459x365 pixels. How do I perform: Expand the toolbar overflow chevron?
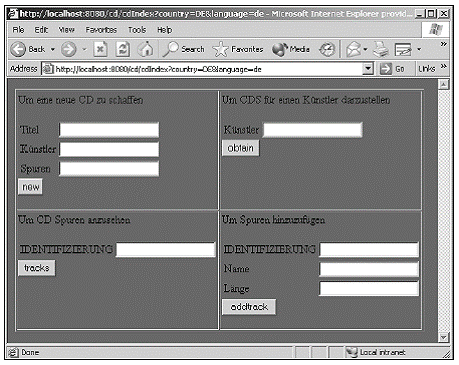click(x=443, y=44)
